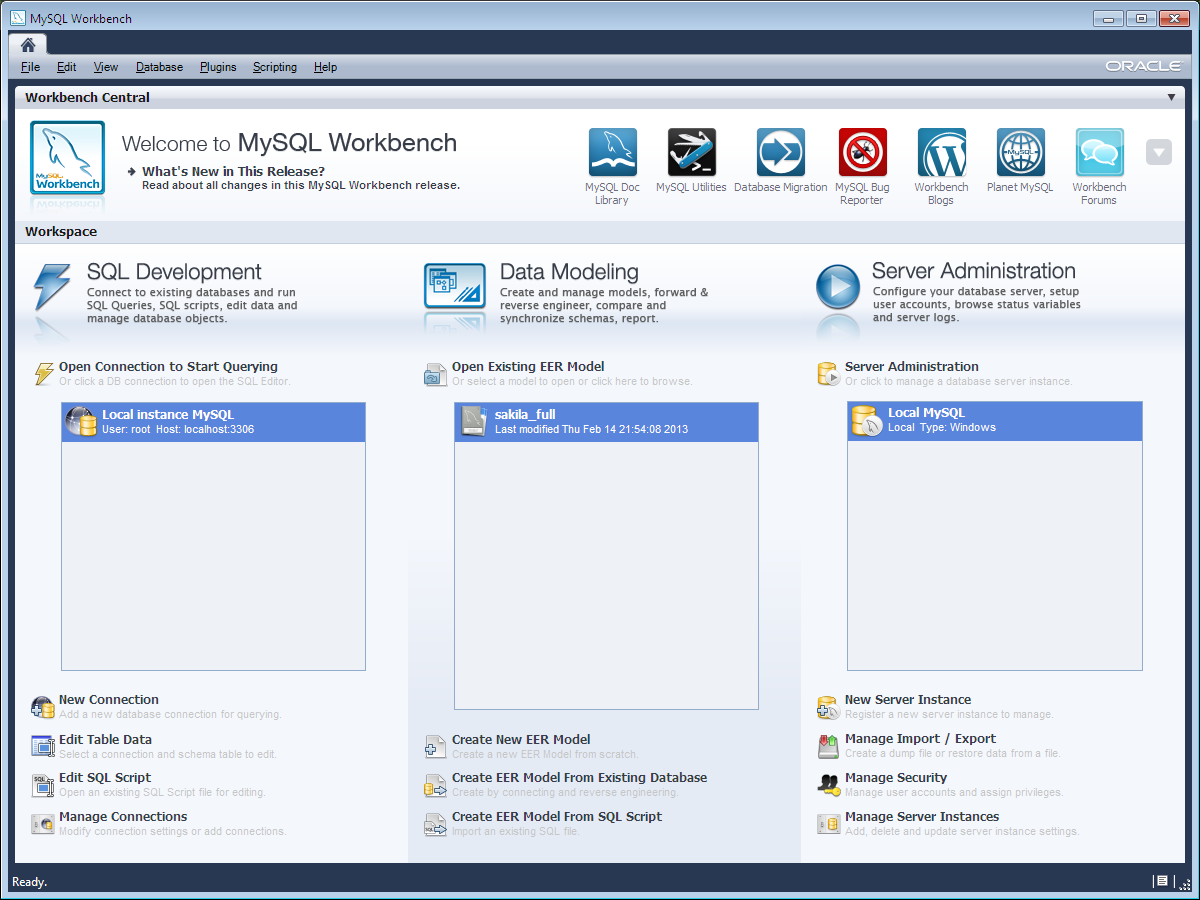The width and height of the screenshot is (1200, 900).
Task: Click the Edit Table Data link
Action: pos(105,739)
